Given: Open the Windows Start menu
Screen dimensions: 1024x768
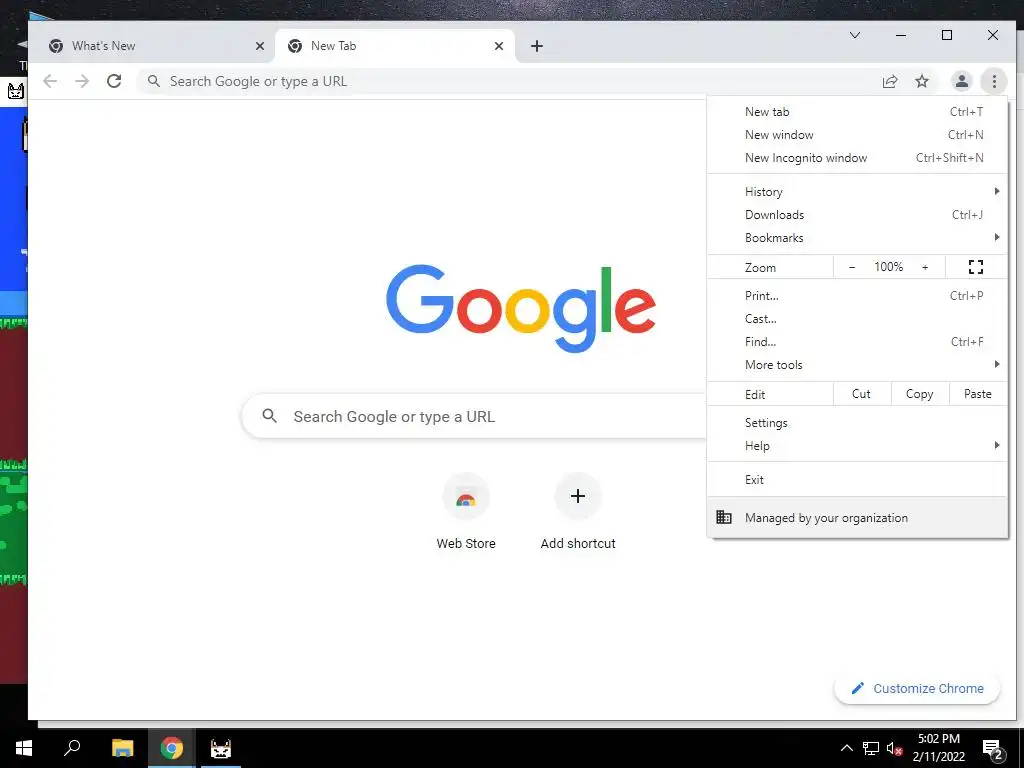Looking at the screenshot, I should pyautogui.click(x=24, y=748).
